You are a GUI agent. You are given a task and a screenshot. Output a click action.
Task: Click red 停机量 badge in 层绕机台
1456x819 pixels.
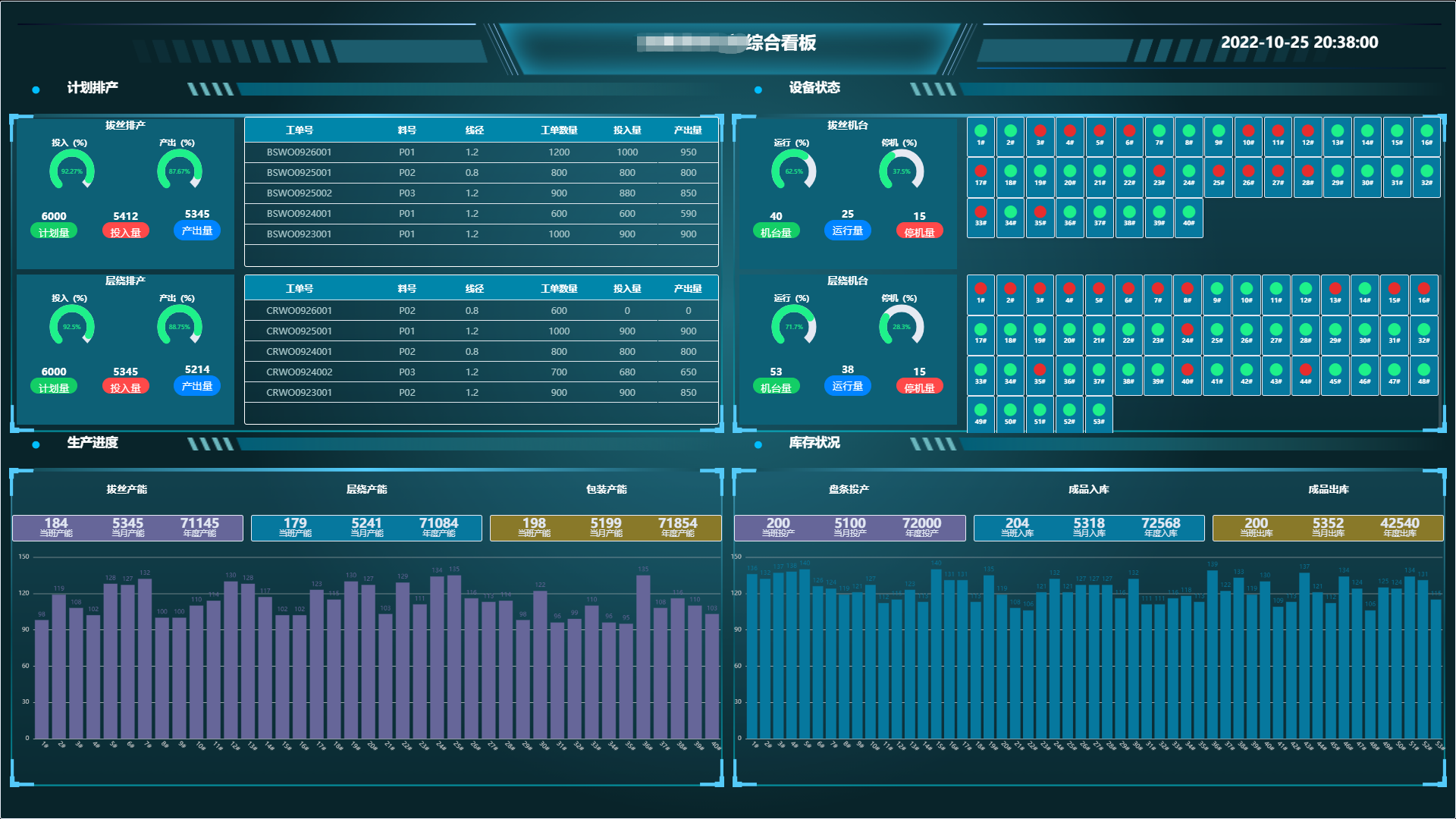[919, 388]
